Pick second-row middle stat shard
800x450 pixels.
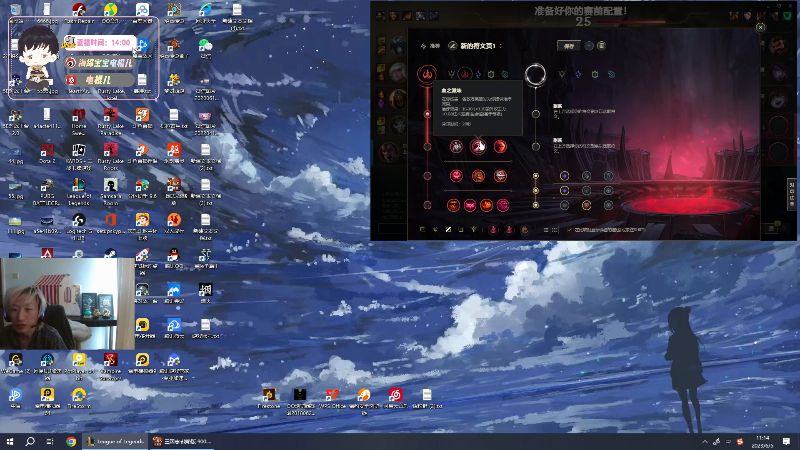[x=586, y=190]
